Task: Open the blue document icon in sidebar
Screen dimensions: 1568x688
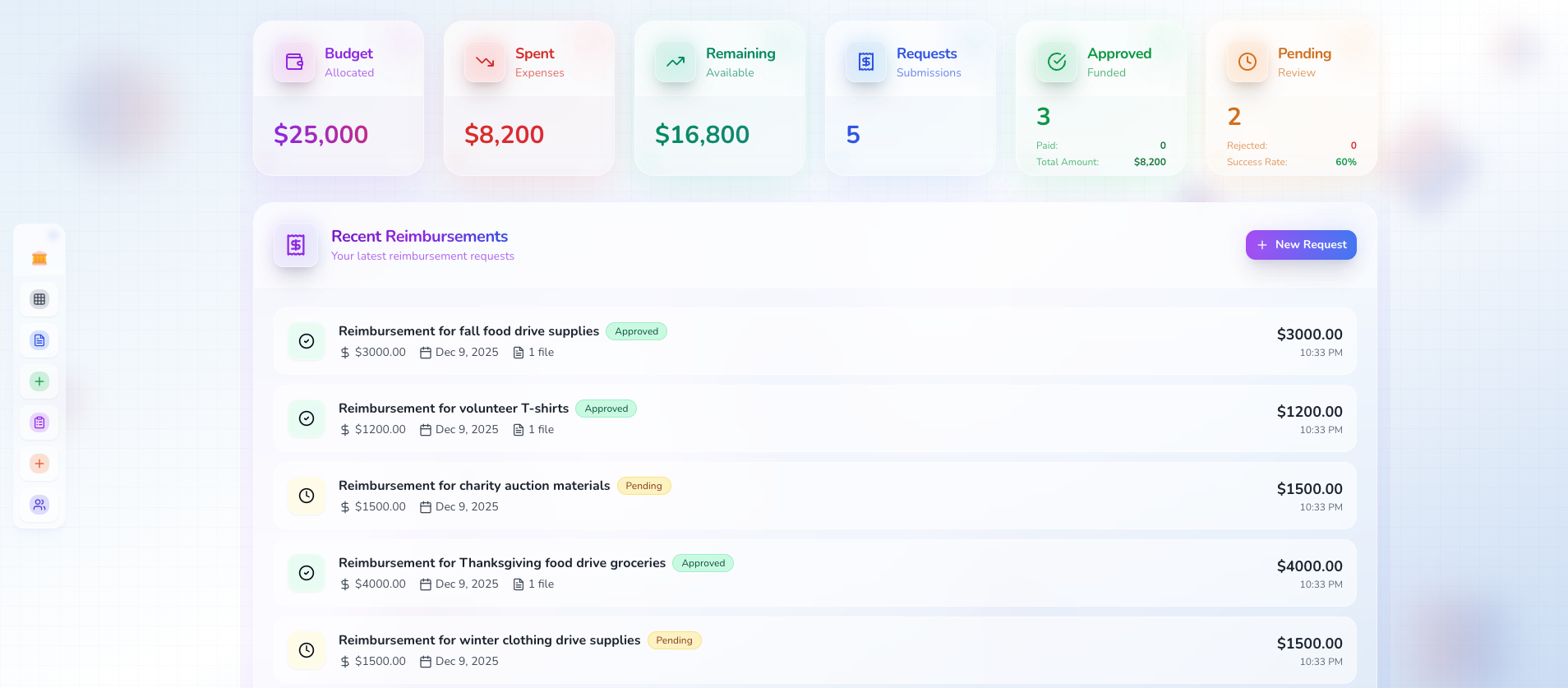Action: click(x=39, y=340)
